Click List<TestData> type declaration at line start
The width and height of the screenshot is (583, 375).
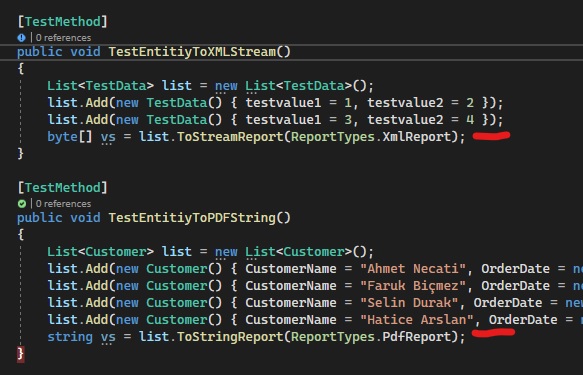100,86
